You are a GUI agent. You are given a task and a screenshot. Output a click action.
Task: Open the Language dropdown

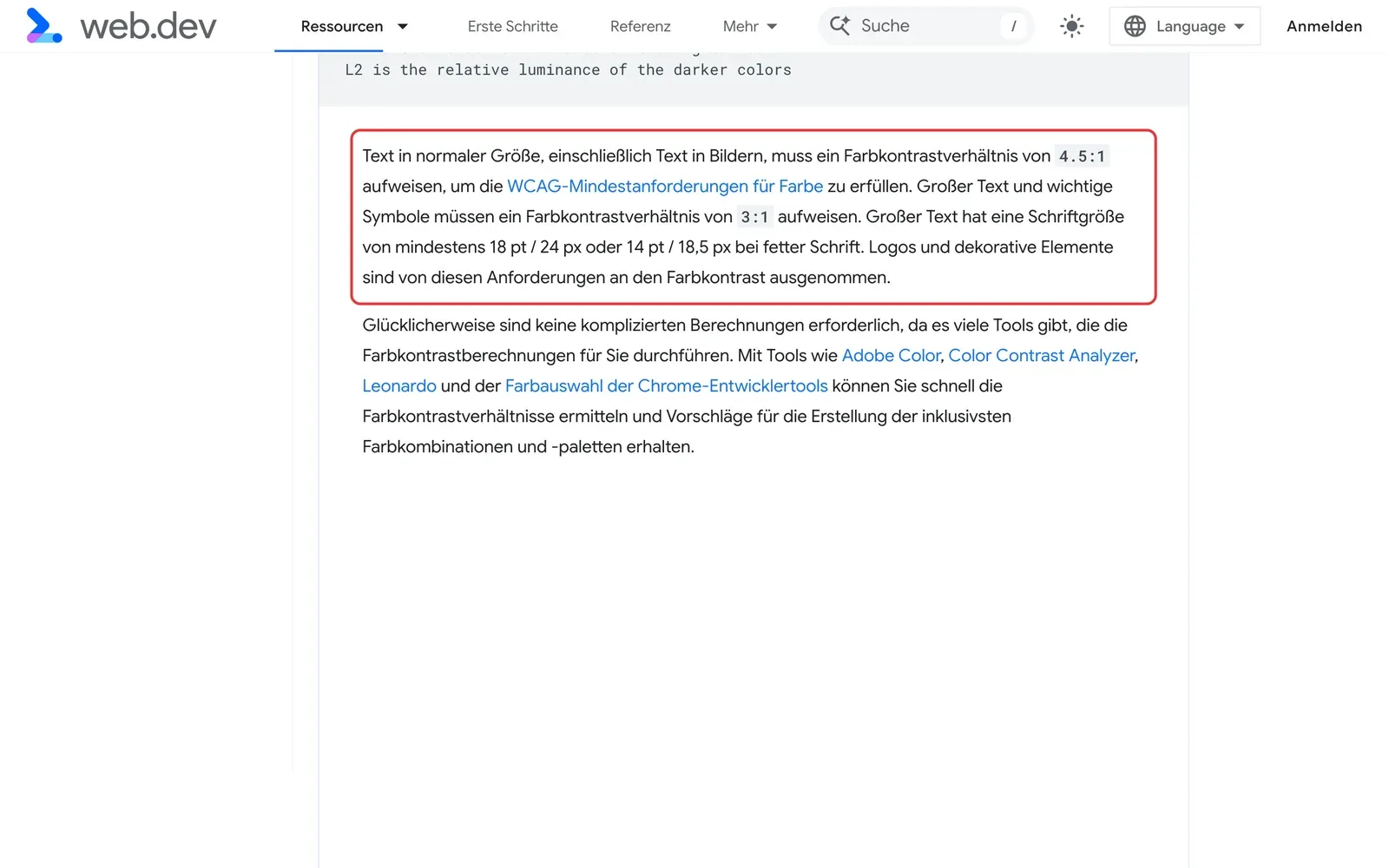click(1185, 26)
